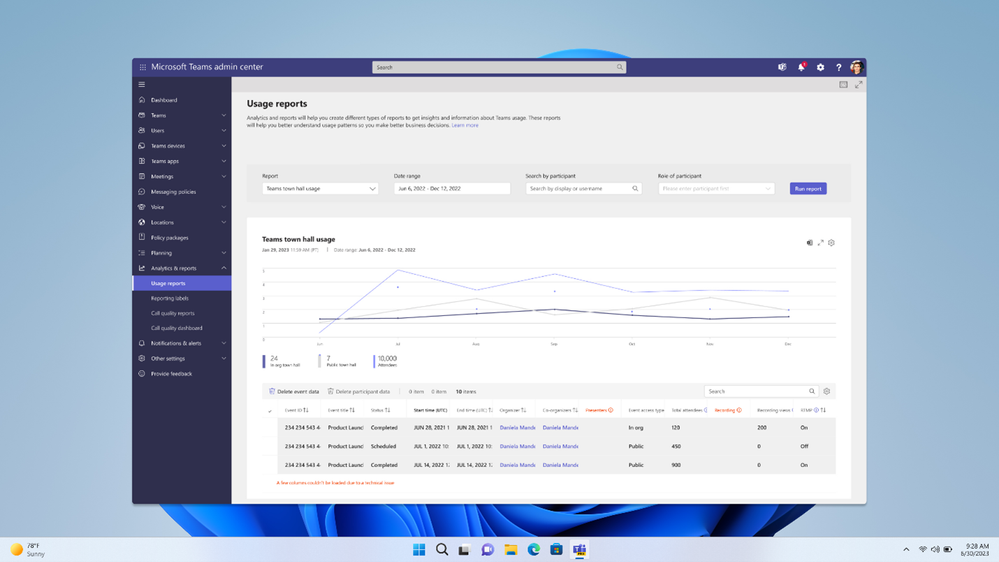Toggle Attendees legend series
This screenshot has height=562, width=999.
tap(385, 361)
